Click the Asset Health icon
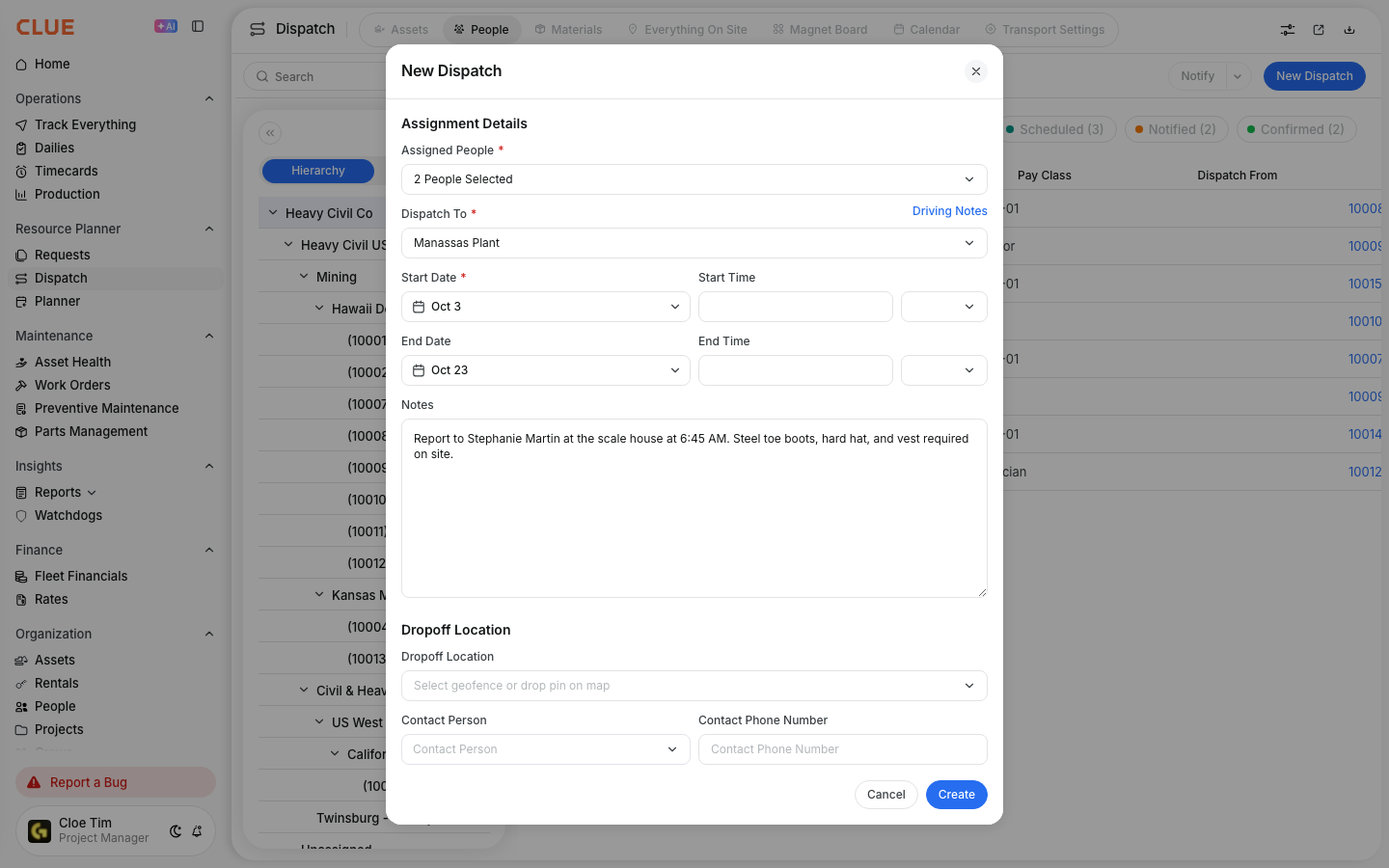The width and height of the screenshot is (1389, 868). 21,363
